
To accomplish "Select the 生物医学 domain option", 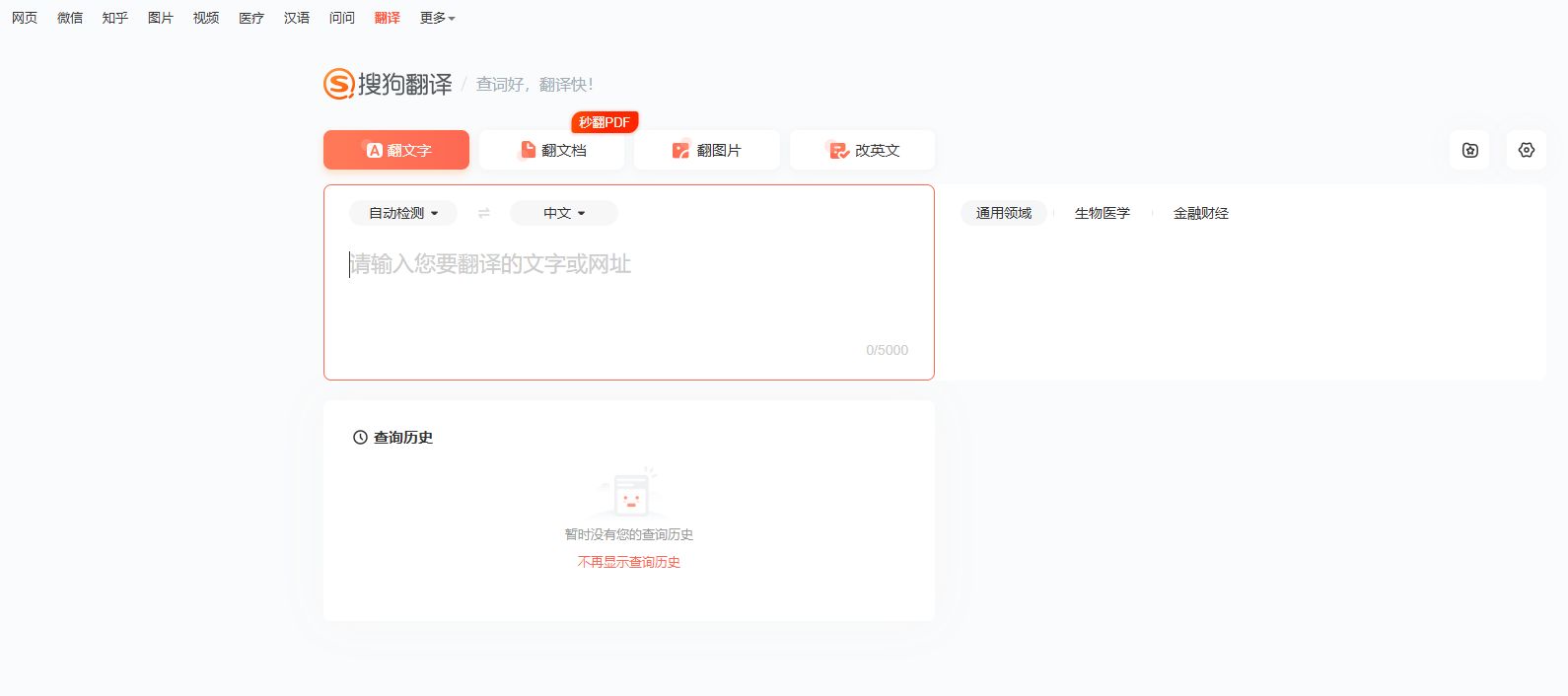I will tap(1103, 213).
